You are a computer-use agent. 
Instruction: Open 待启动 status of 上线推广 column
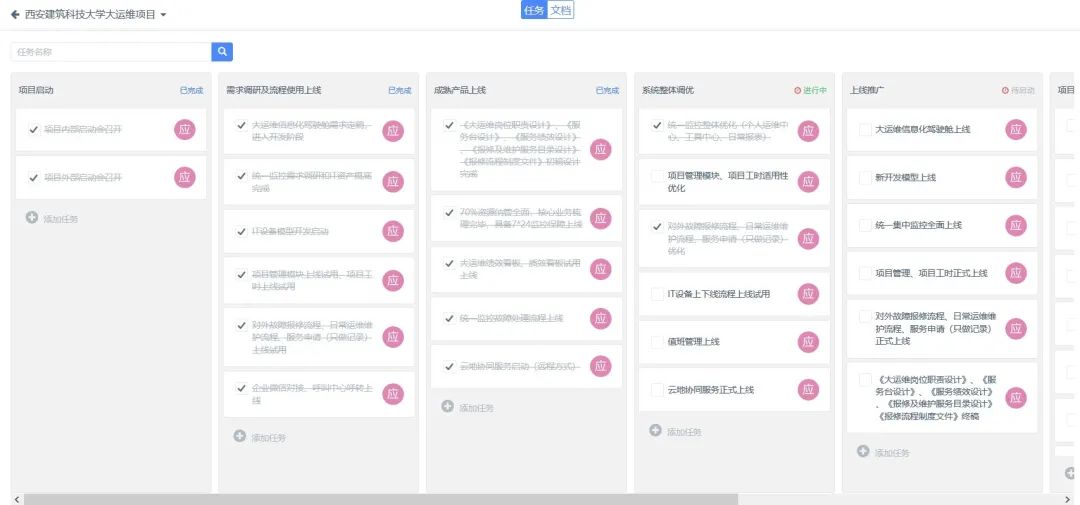coord(1019,90)
